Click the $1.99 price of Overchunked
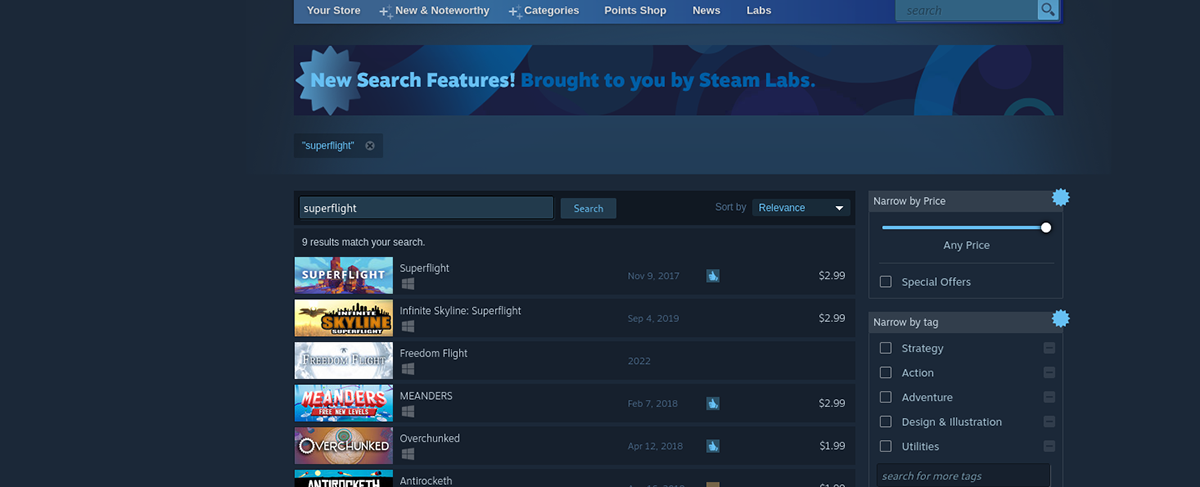Image resolution: width=1200 pixels, height=487 pixels. 832,446
